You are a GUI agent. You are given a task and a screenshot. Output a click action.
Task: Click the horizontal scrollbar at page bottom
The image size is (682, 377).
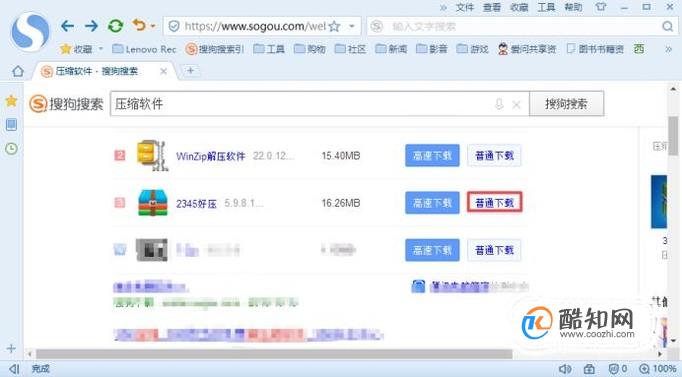274,354
